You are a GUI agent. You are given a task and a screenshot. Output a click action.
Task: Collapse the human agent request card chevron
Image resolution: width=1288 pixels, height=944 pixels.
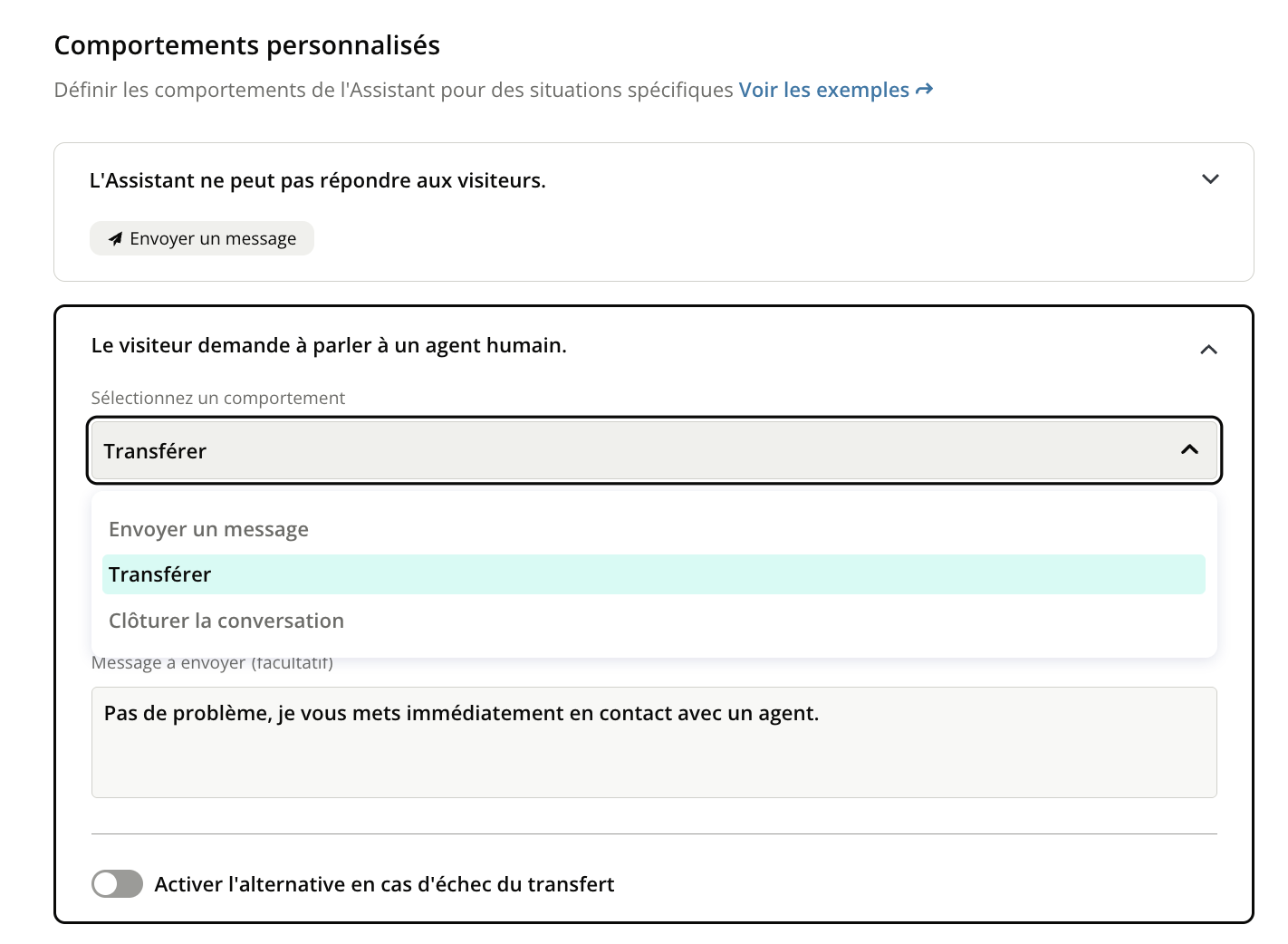[1208, 350]
